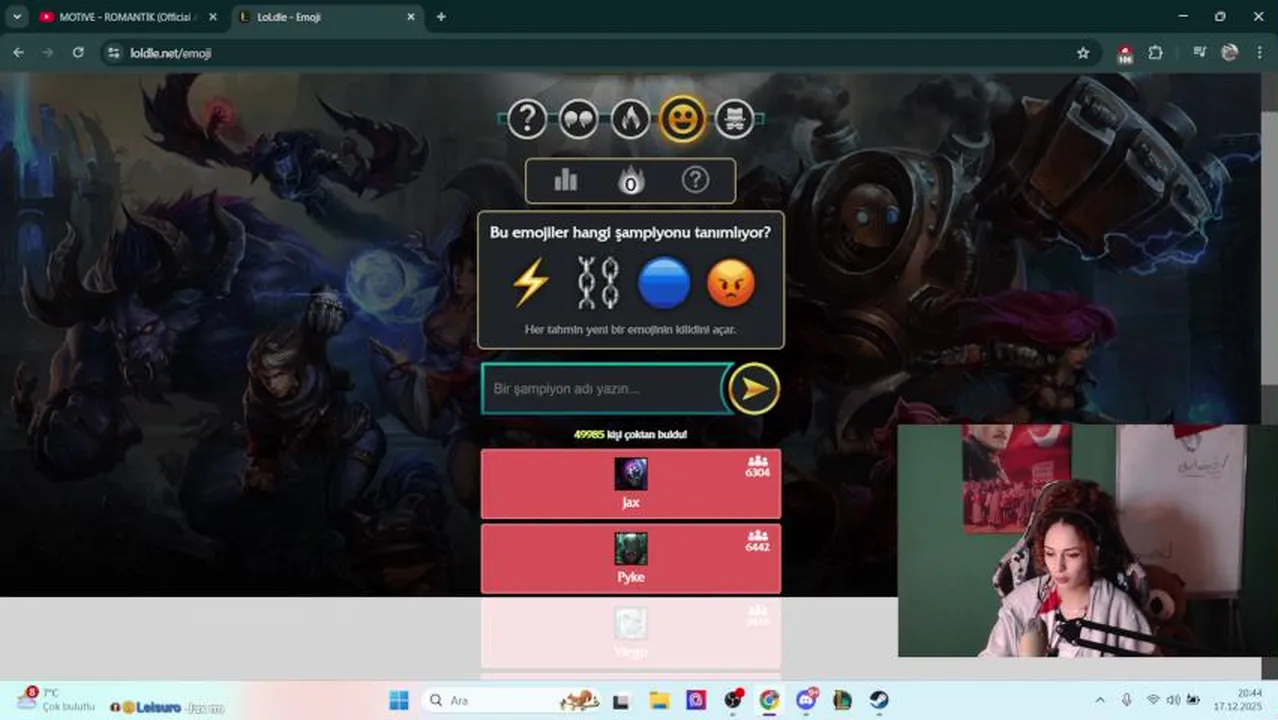The width and height of the screenshot is (1278, 720).
Task: Submit guess with the golden arrow button
Action: 754,389
